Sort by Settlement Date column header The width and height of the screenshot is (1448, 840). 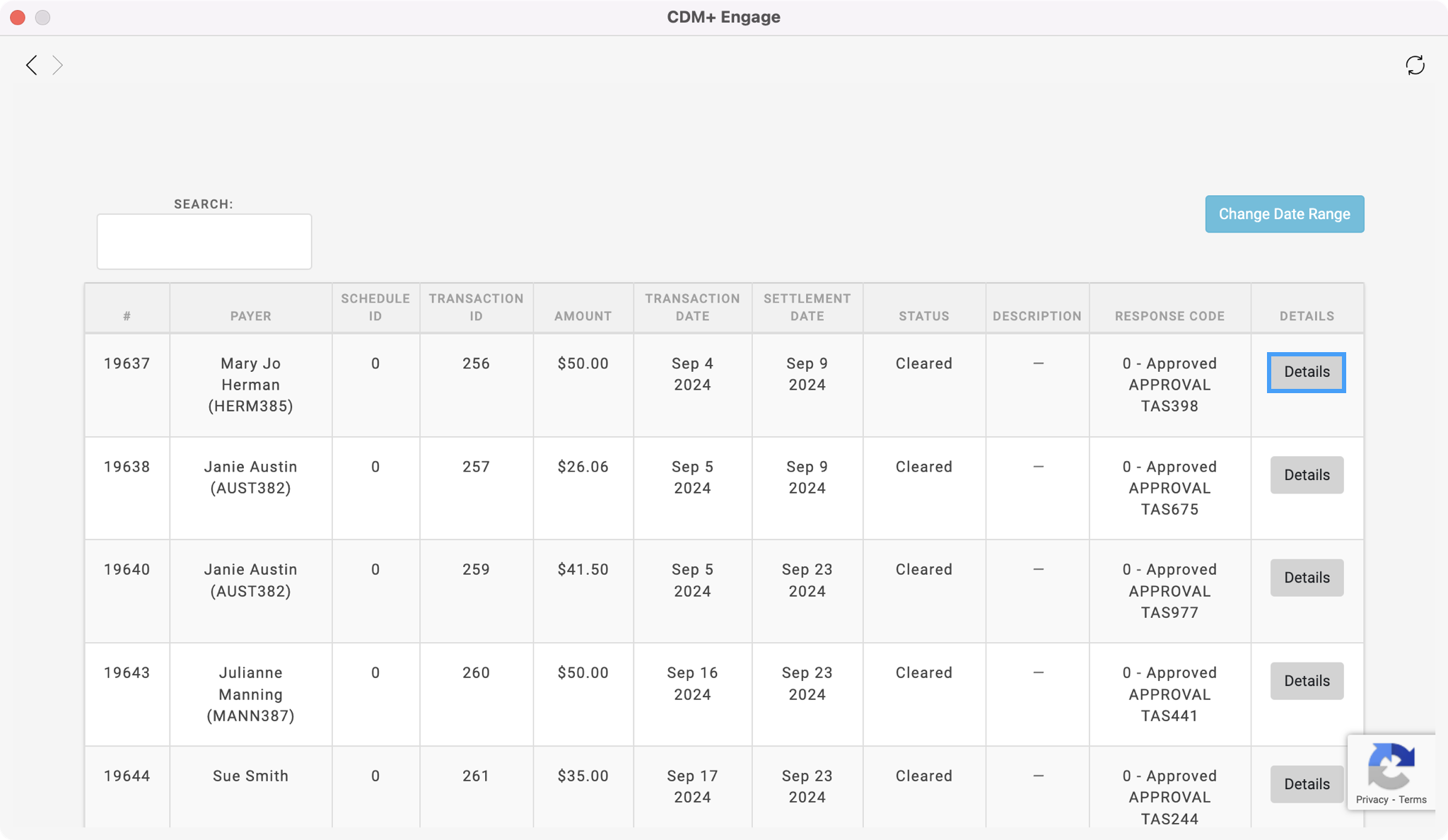tap(807, 308)
